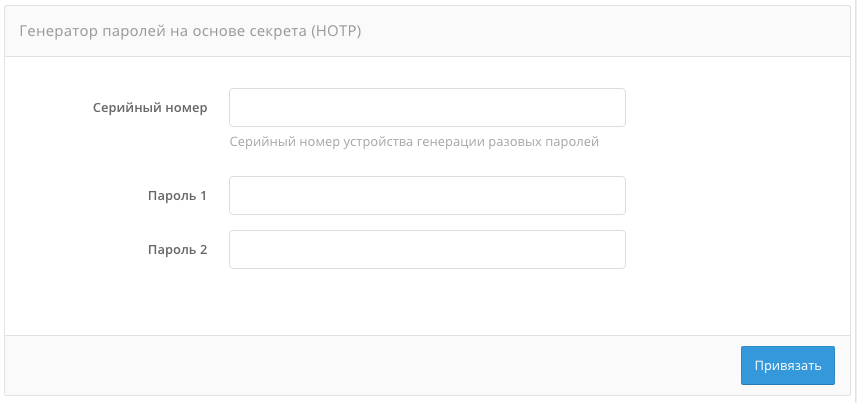Click the empty footer area beside Привязать
This screenshot has width=857, height=403.
370,365
